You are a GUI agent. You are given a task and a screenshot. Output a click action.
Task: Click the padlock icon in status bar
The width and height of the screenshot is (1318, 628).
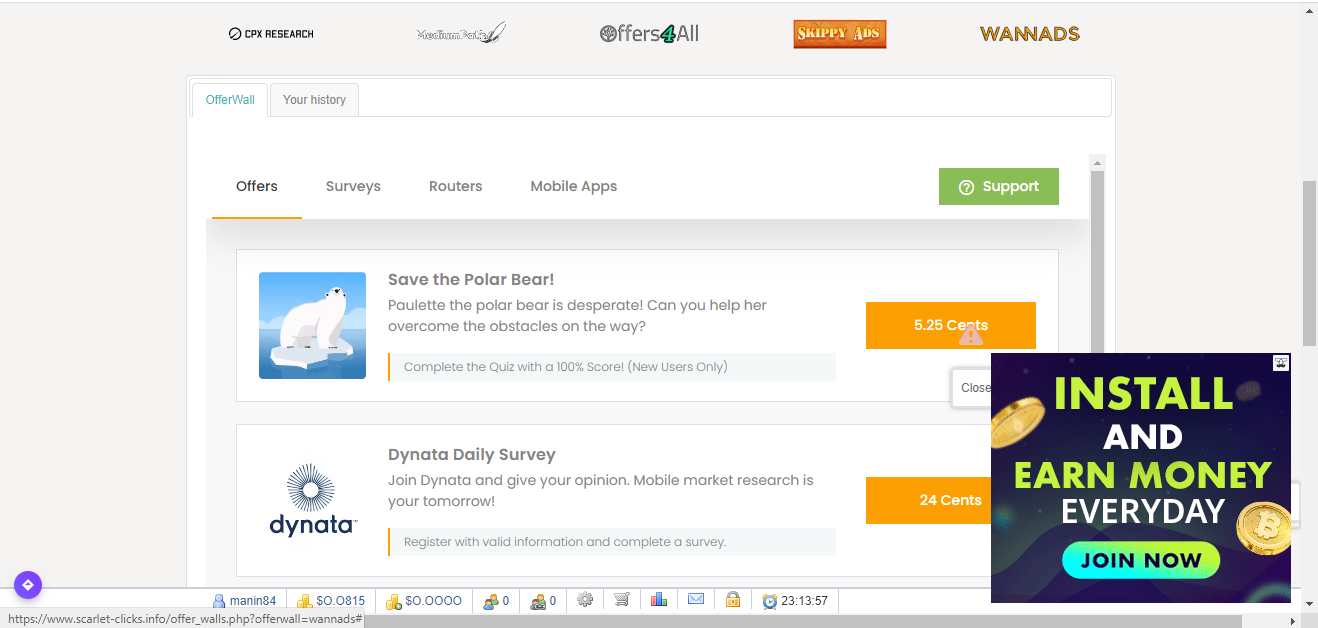(x=733, y=600)
